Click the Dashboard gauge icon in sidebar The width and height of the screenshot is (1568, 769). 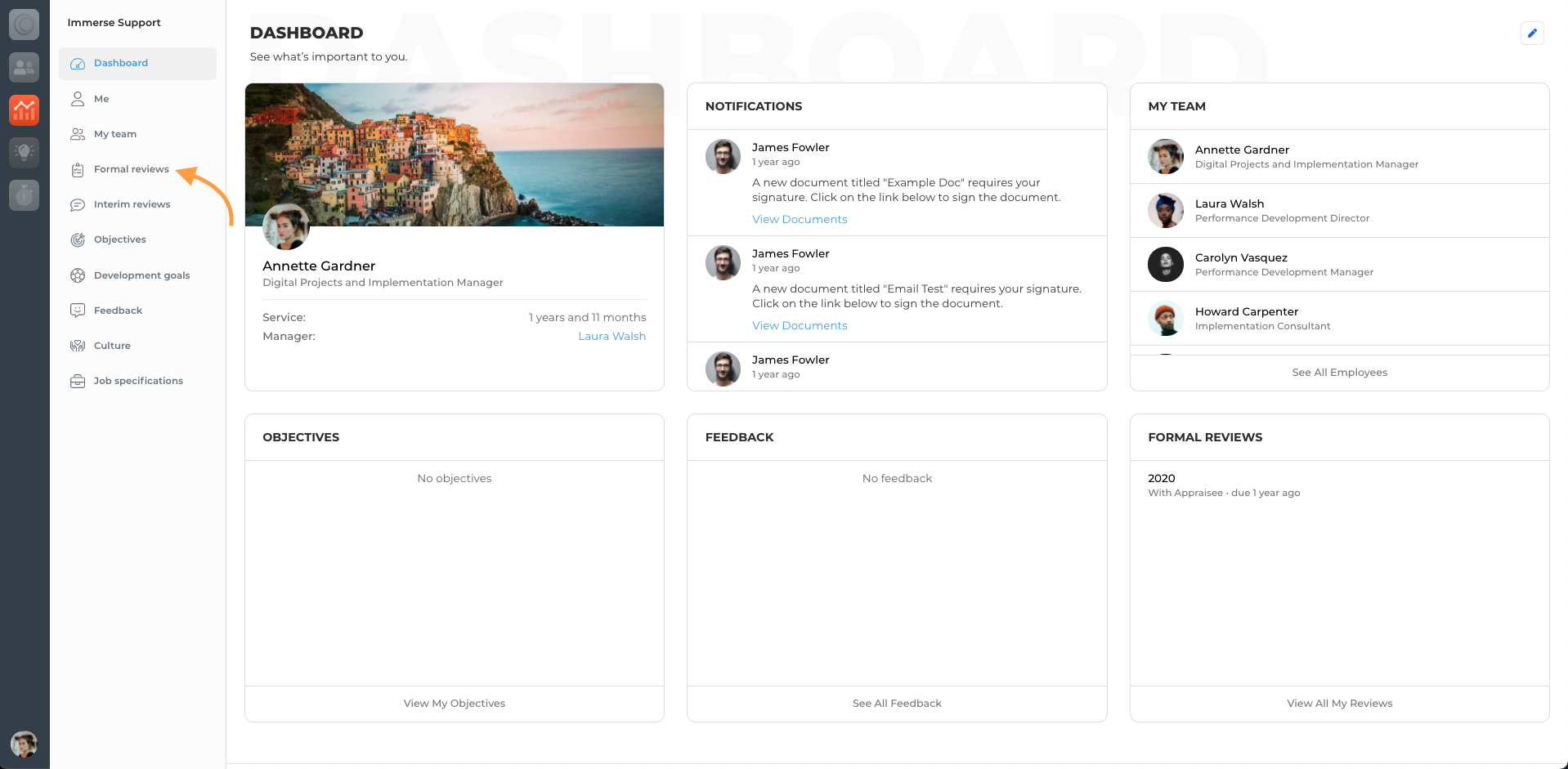(78, 64)
